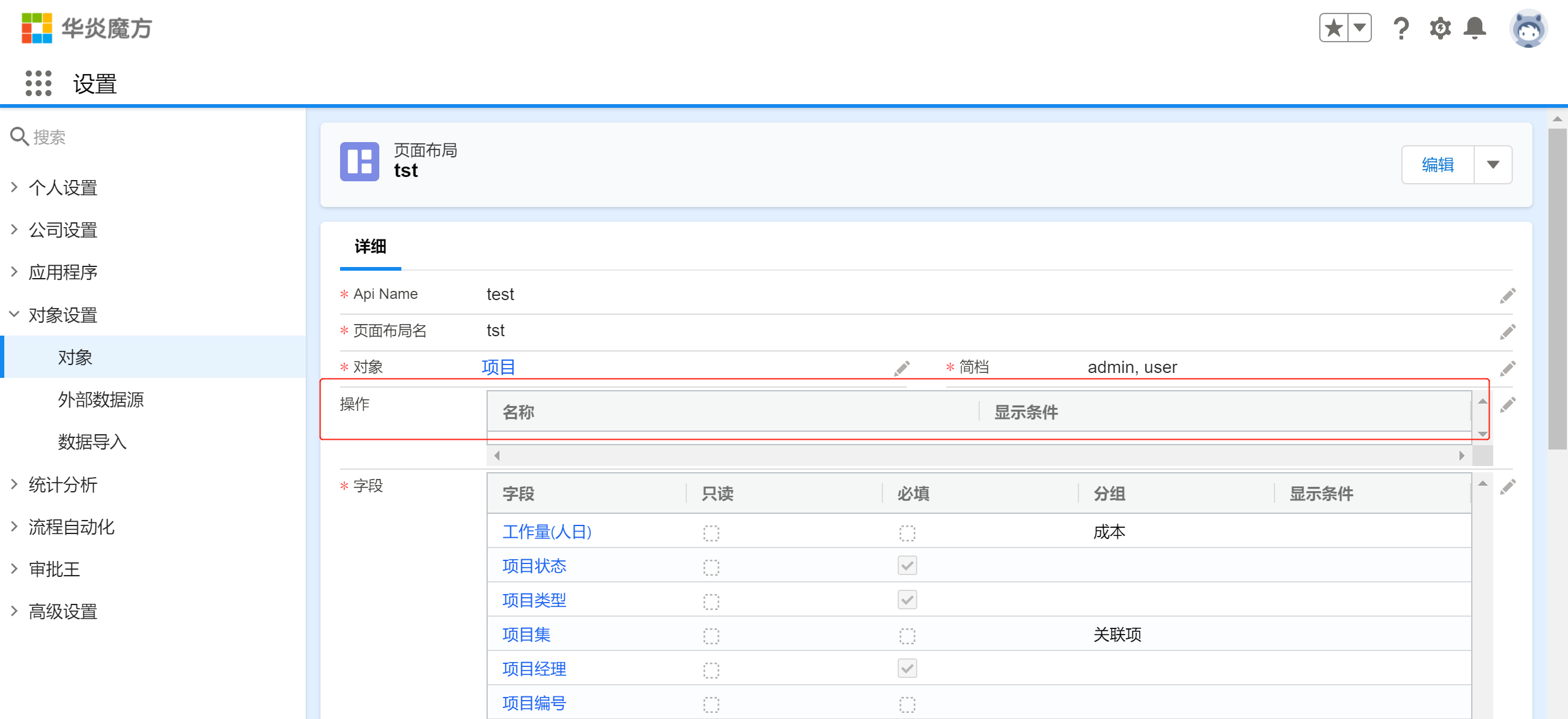Click the favorites star icon
Screen dimensions: 1568x719
(x=1333, y=28)
